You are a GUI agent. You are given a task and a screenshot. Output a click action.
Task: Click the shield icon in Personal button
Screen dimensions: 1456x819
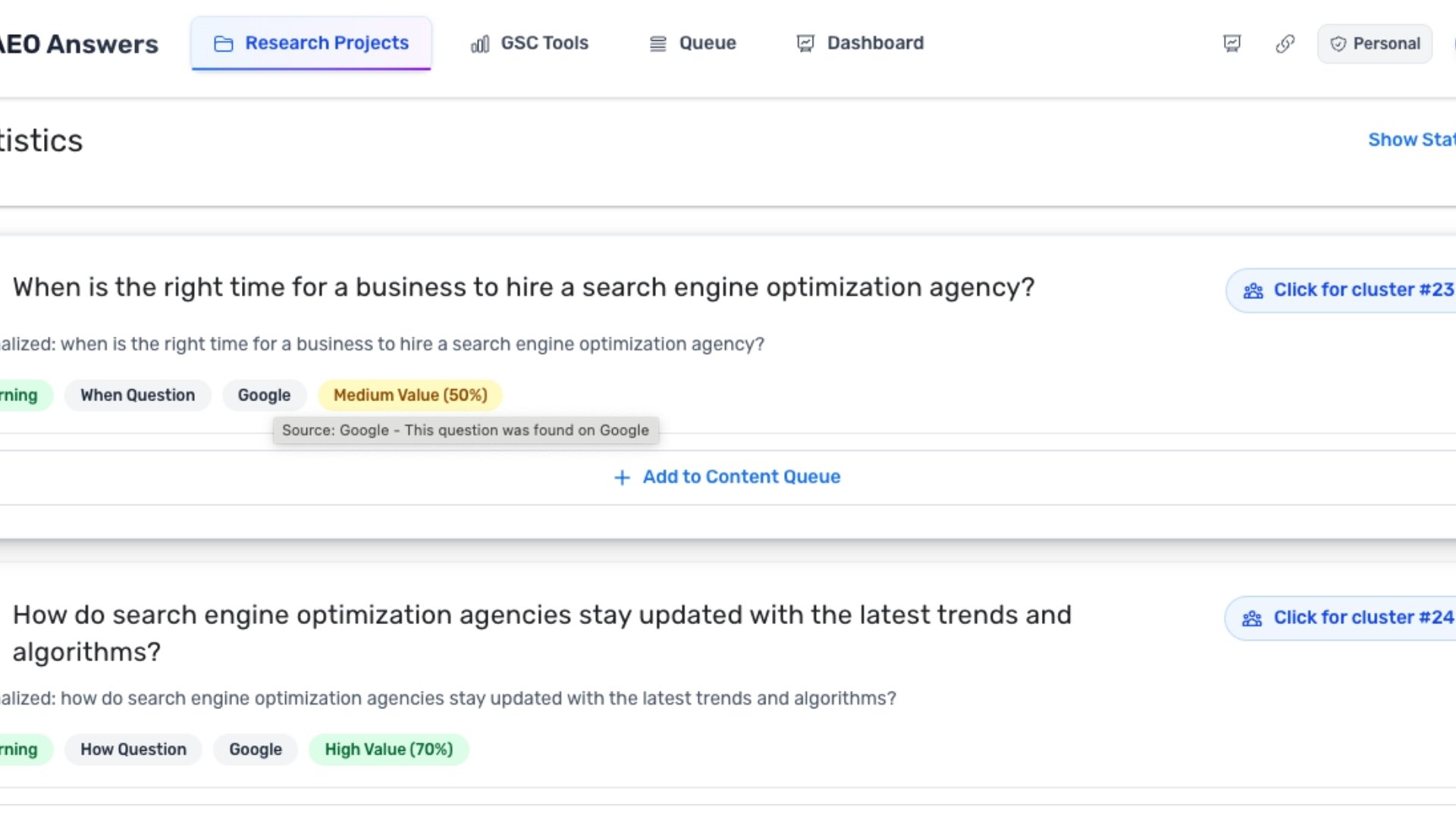coord(1338,44)
